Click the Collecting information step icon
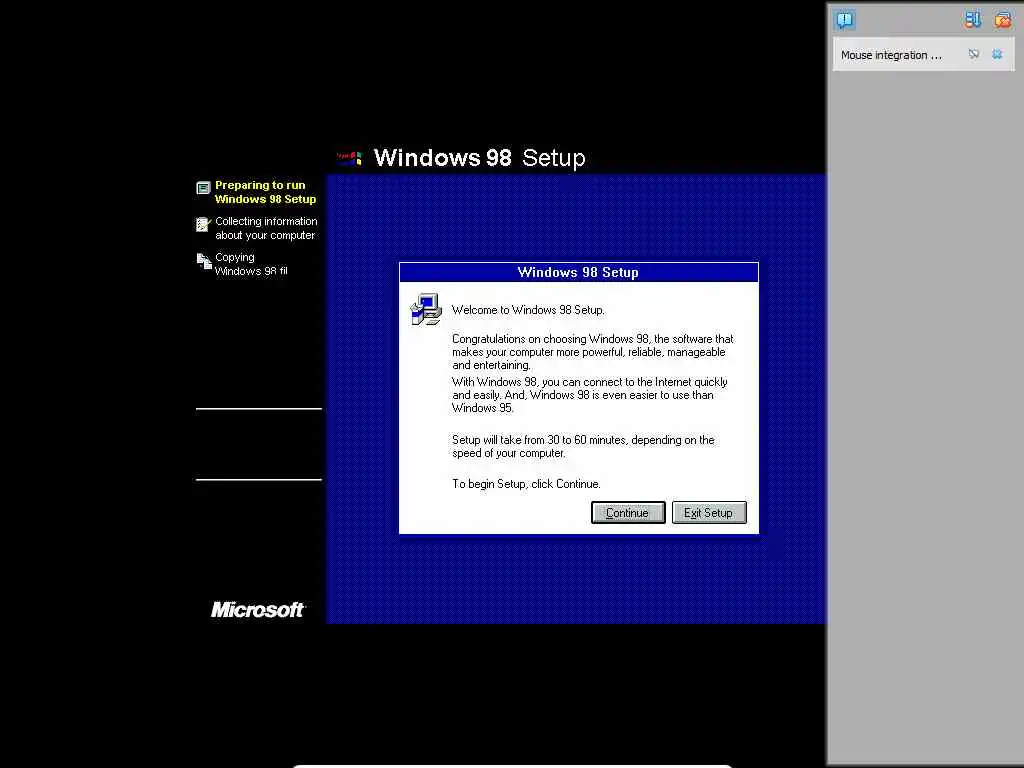1024x768 pixels. pyautogui.click(x=203, y=225)
